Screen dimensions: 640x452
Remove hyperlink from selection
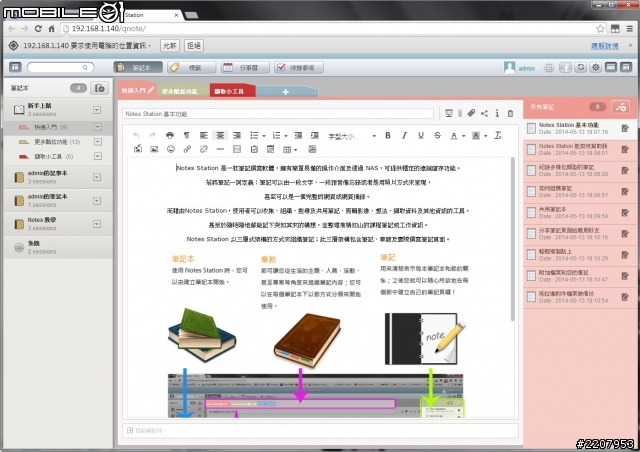coord(204,149)
